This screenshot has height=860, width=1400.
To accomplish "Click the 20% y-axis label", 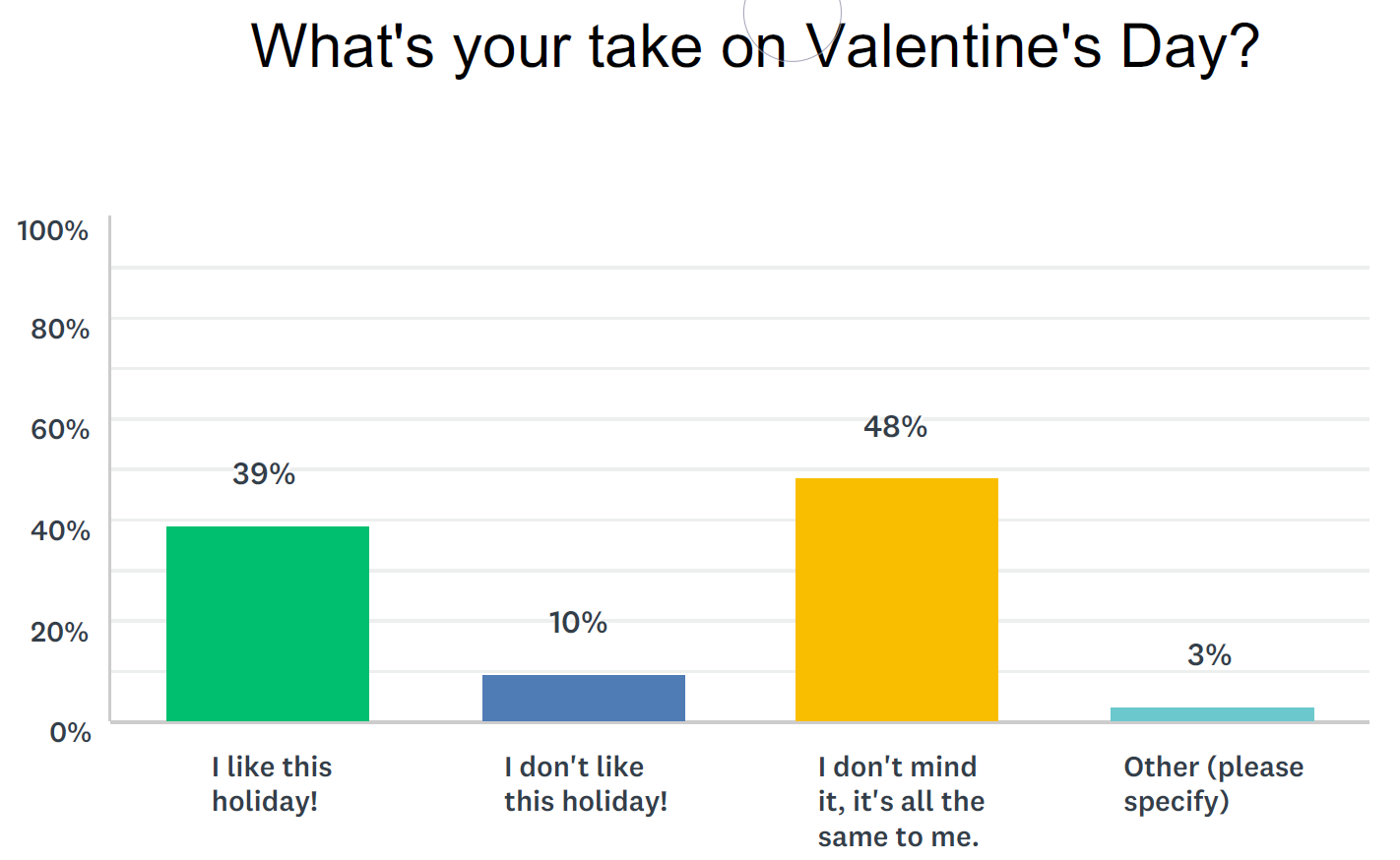I will 60,633.
